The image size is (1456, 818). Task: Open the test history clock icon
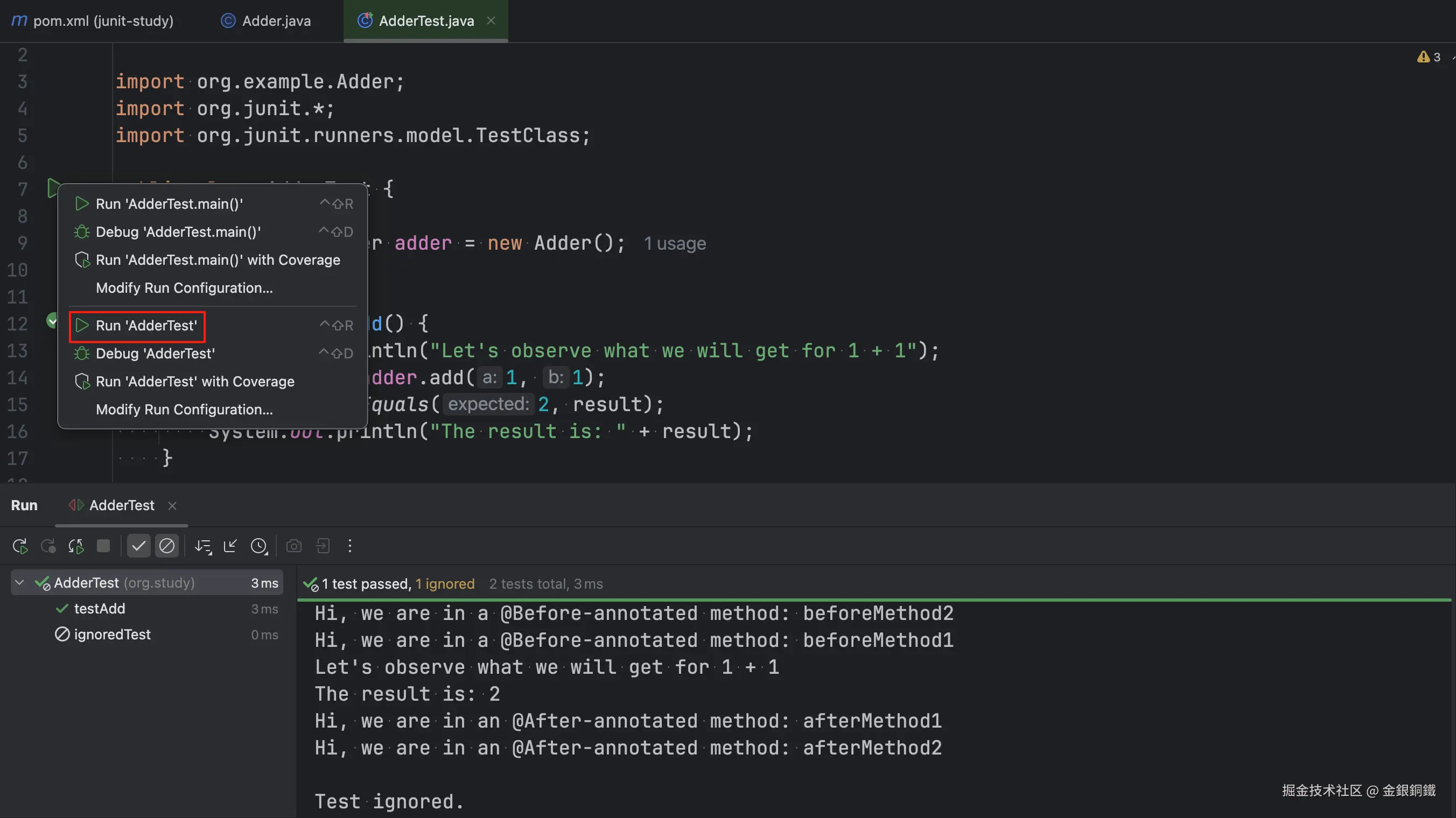(259, 546)
